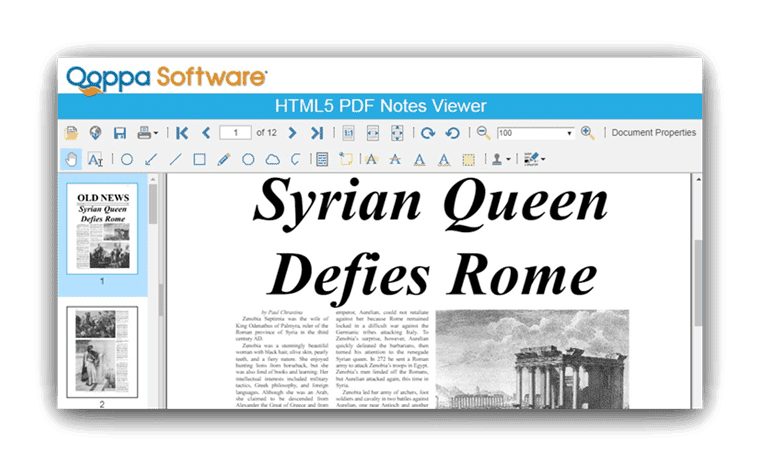This screenshot has width=760, height=476.
Task: Select the Strikethrough text tool
Action: (x=396, y=159)
